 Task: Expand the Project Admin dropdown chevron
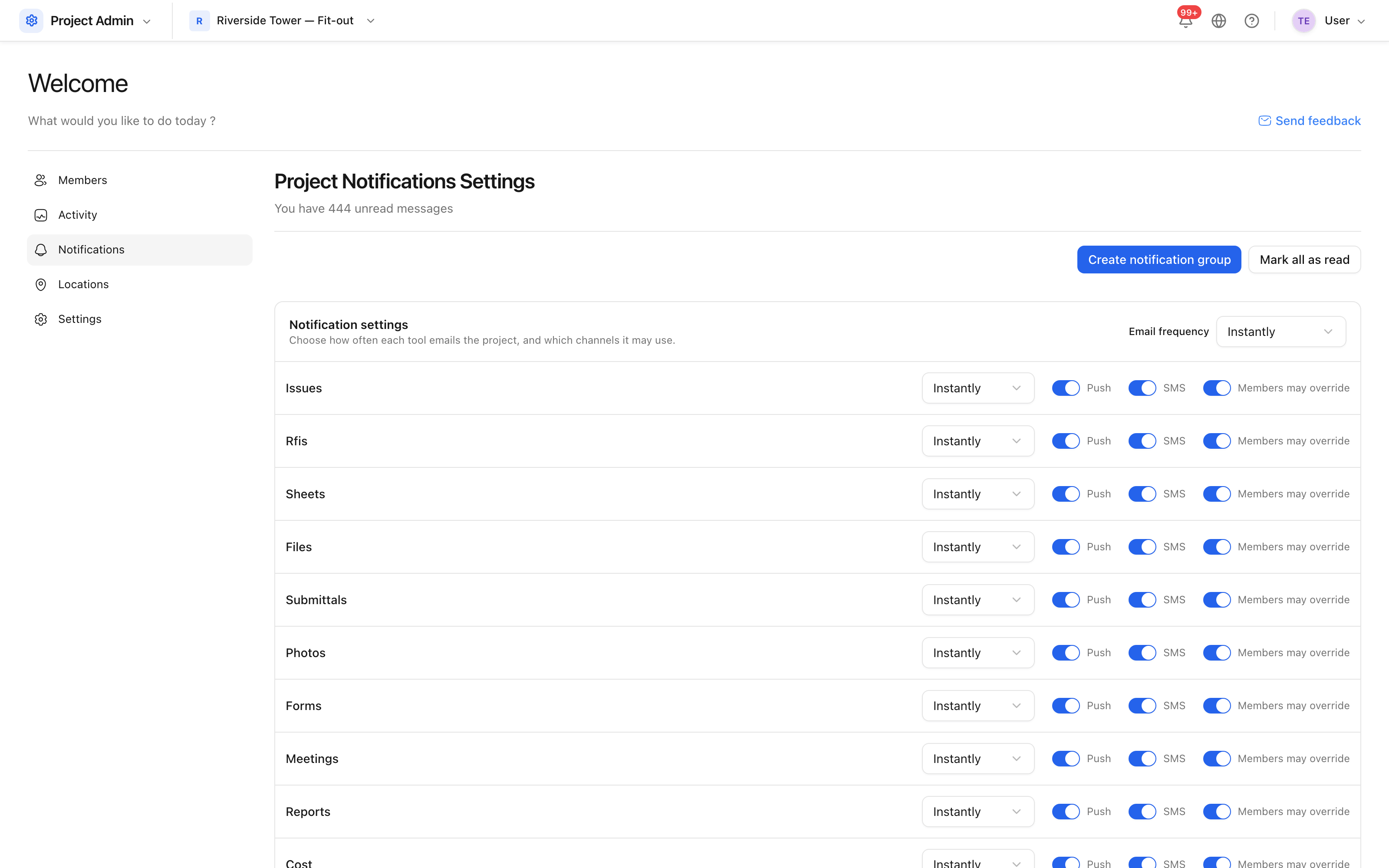click(x=147, y=21)
